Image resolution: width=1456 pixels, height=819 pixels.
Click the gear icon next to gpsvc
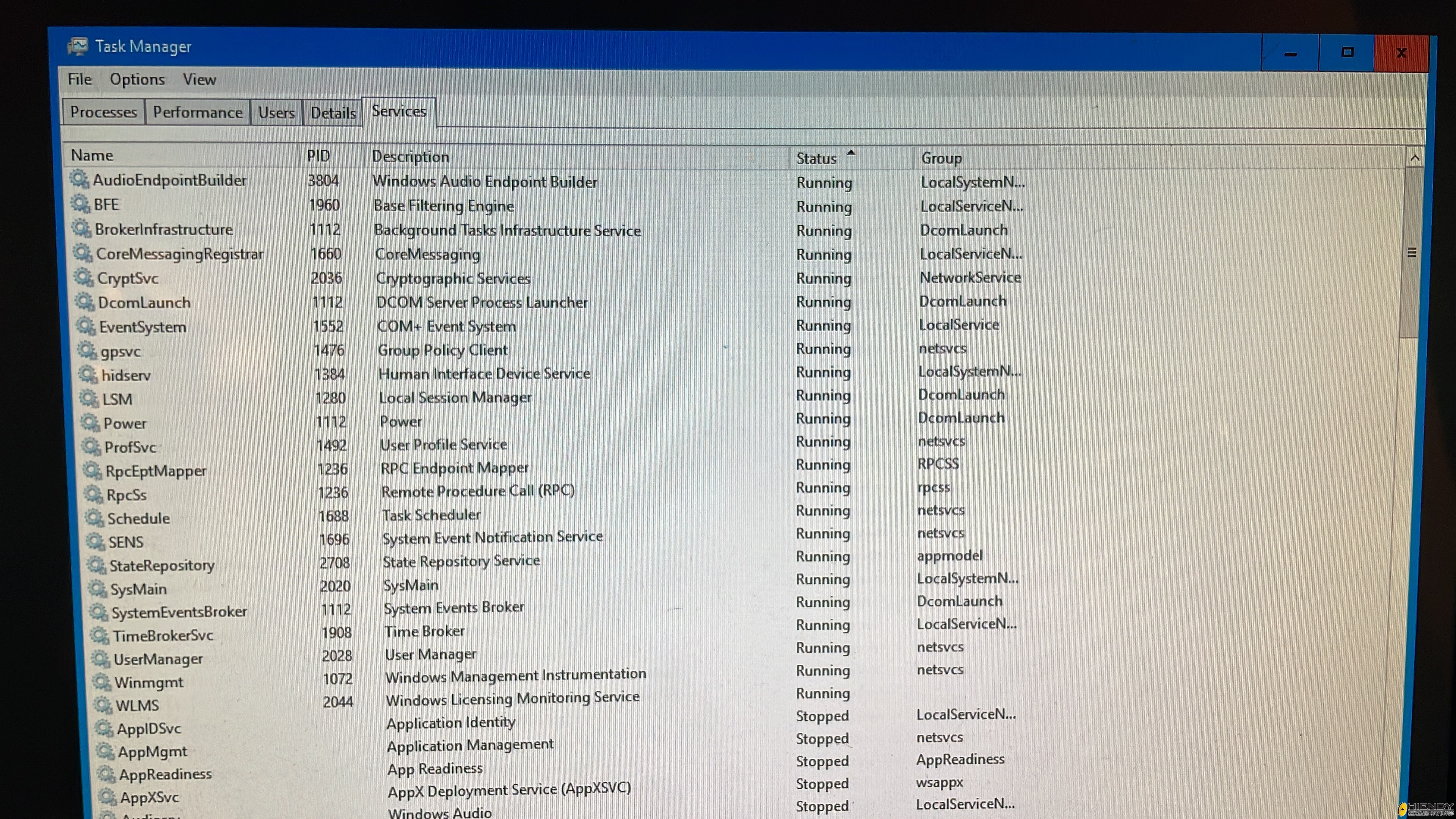point(86,350)
